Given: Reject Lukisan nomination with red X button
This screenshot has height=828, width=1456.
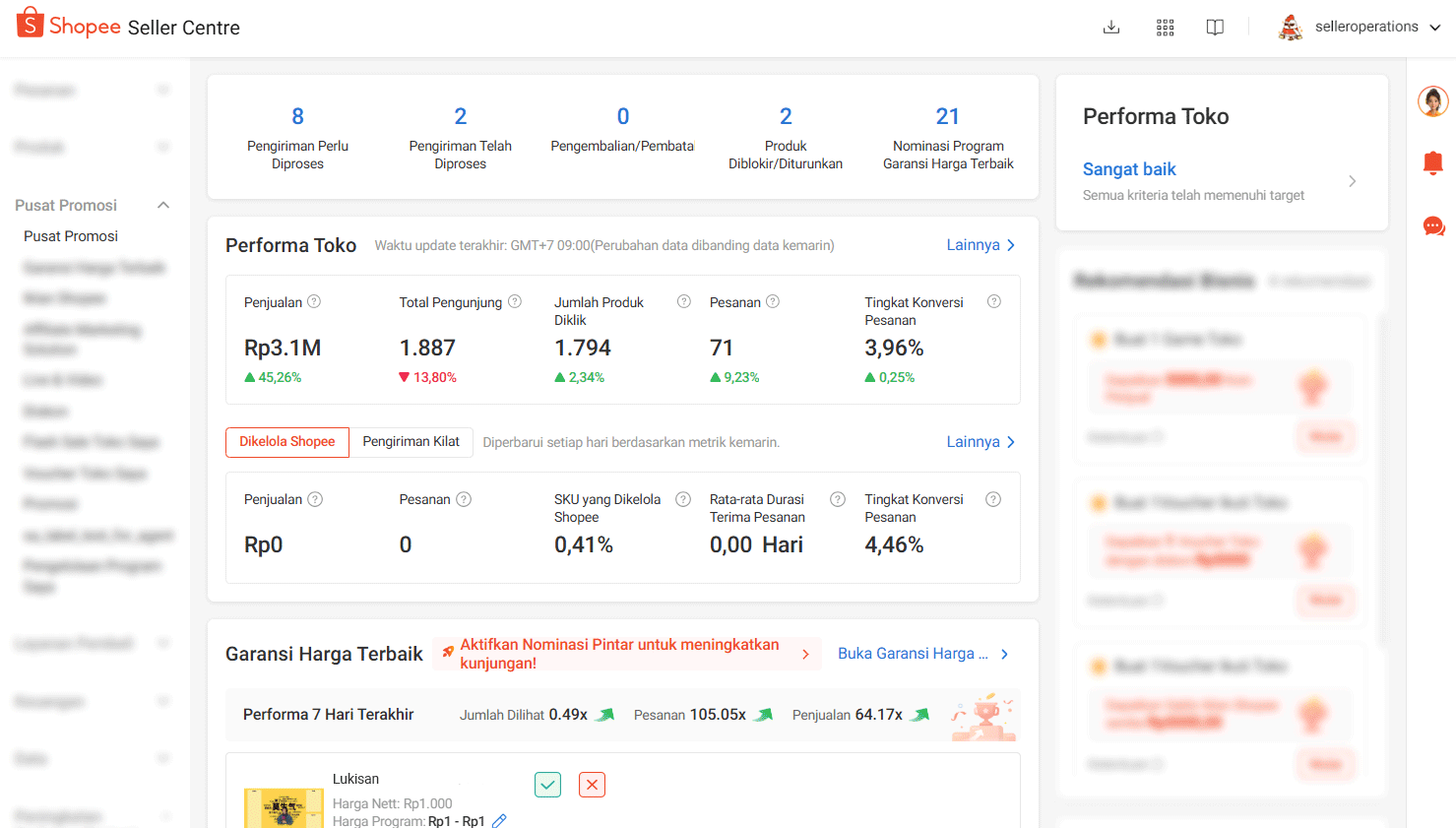Looking at the screenshot, I should [592, 785].
